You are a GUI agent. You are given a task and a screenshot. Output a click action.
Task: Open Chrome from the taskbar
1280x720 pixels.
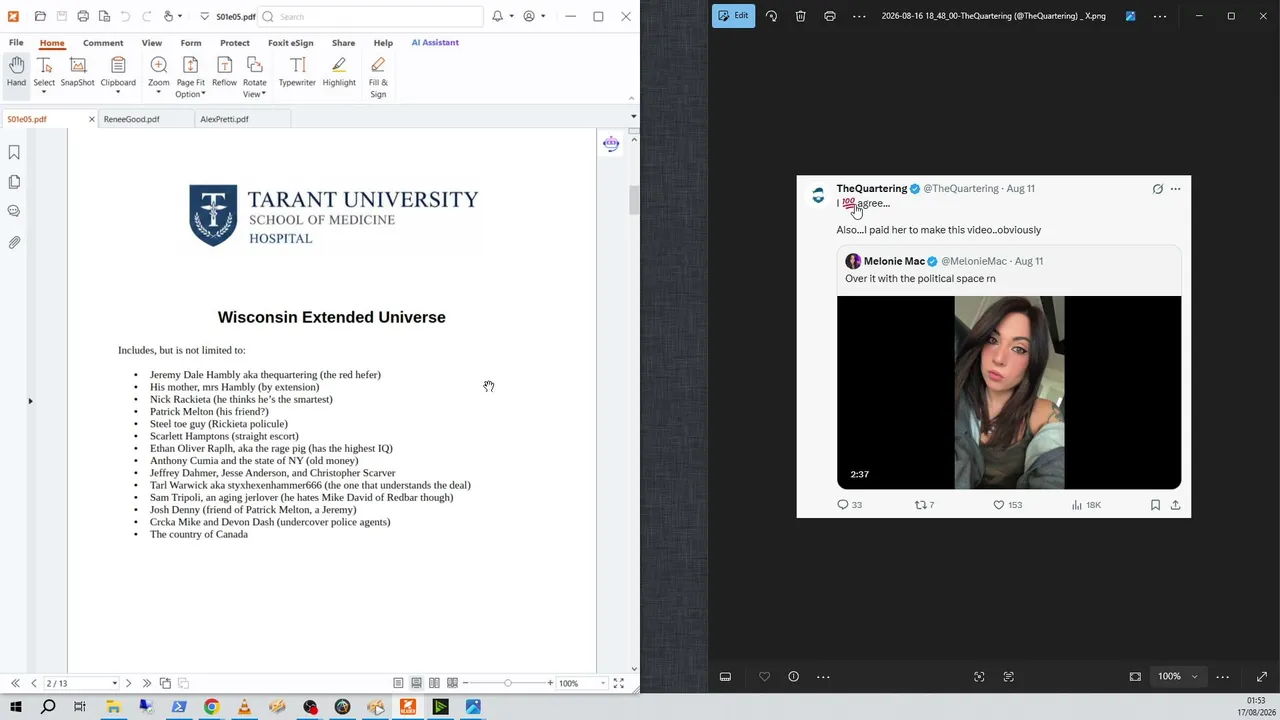(212, 707)
